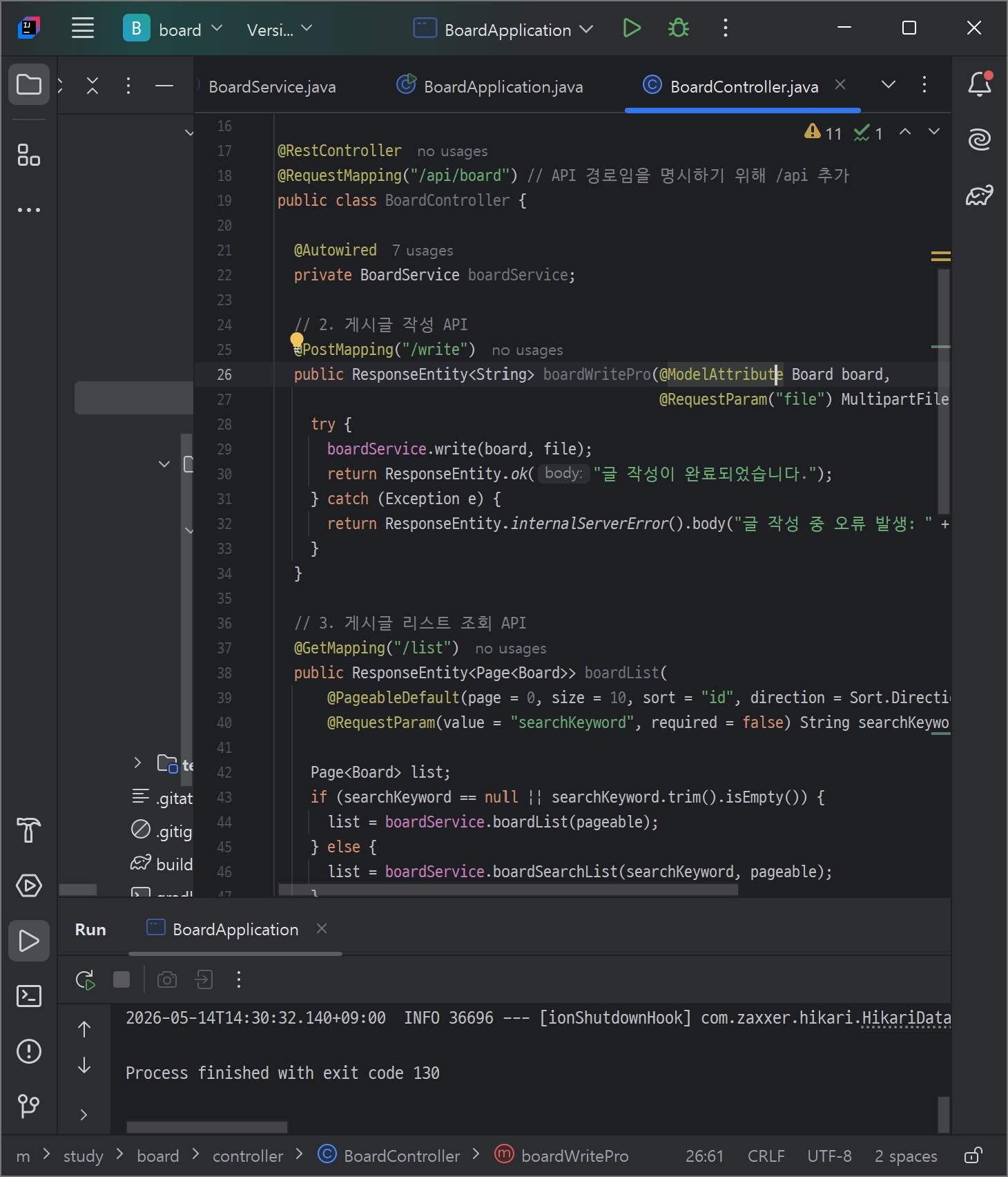The width and height of the screenshot is (1008, 1177).
Task: Click the 2 spaces indent setting
Action: click(x=906, y=1156)
